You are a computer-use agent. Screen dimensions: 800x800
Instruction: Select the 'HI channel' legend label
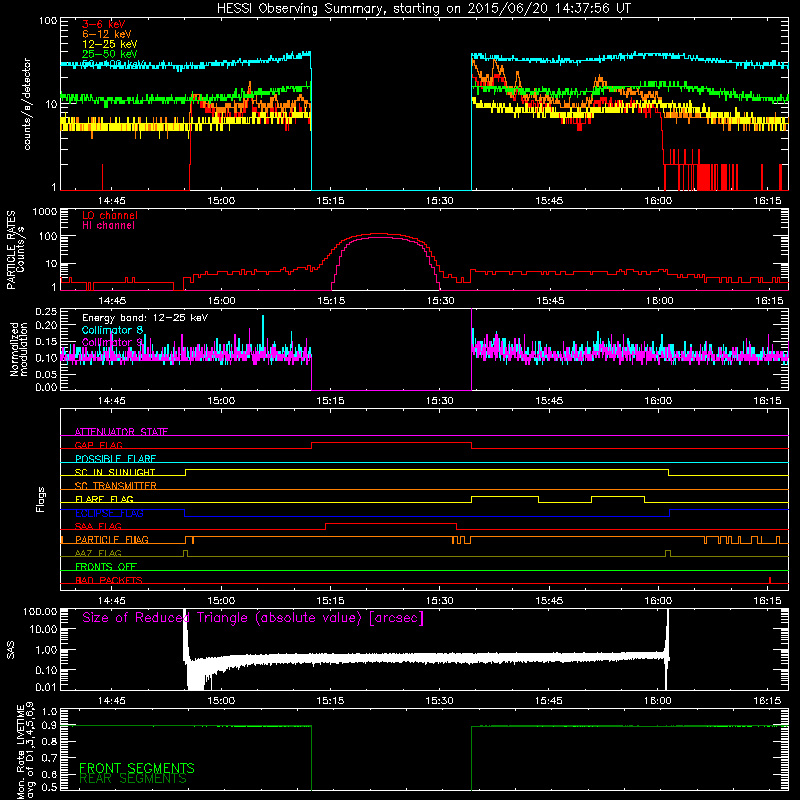[x=108, y=226]
